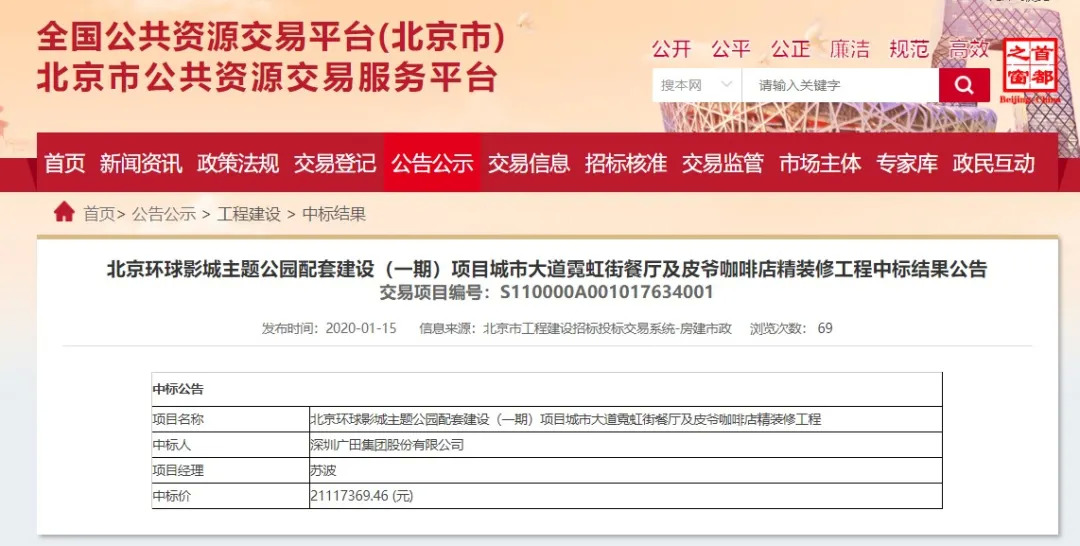1080x546 pixels.
Task: Select 专家库 in the nav bar
Action: click(907, 163)
